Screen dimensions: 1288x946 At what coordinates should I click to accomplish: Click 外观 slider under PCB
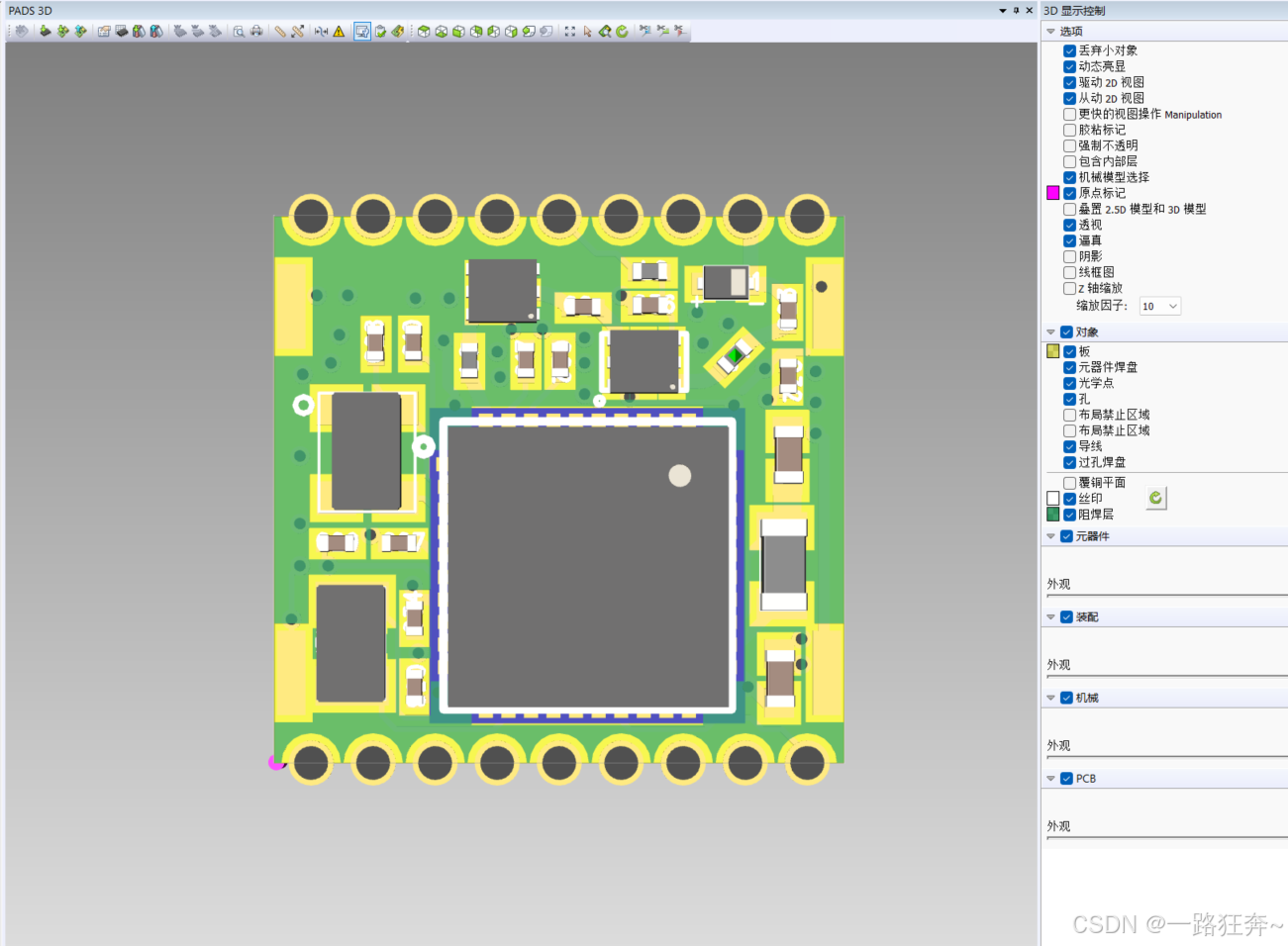[1166, 838]
